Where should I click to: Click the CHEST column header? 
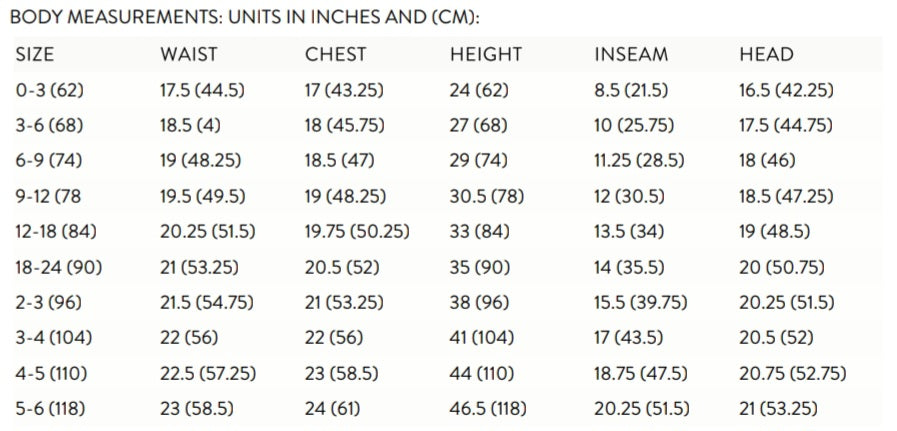click(335, 54)
